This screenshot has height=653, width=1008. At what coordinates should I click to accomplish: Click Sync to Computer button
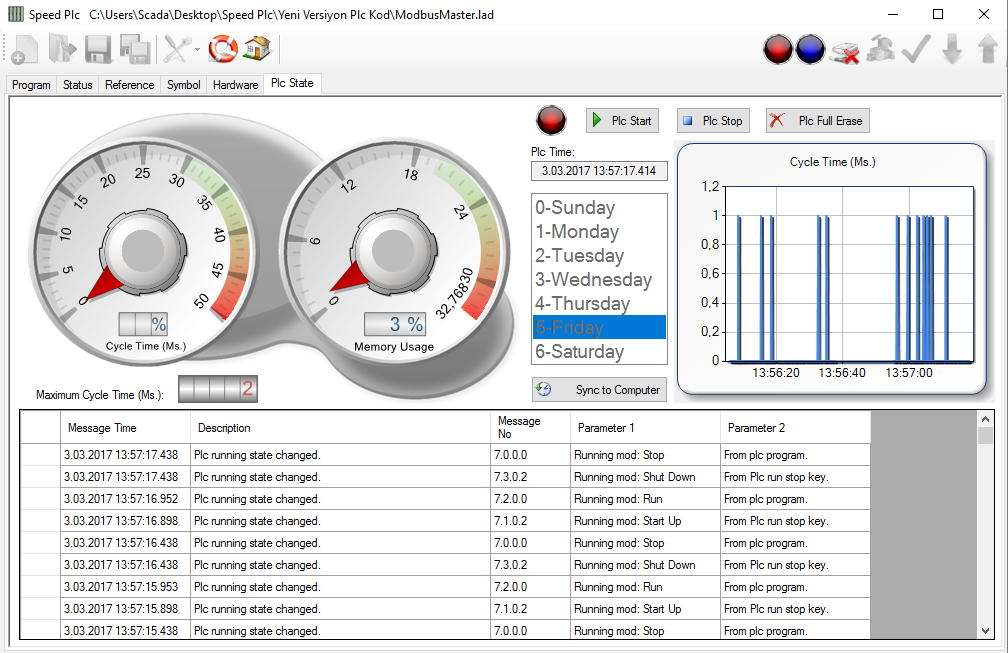click(599, 390)
